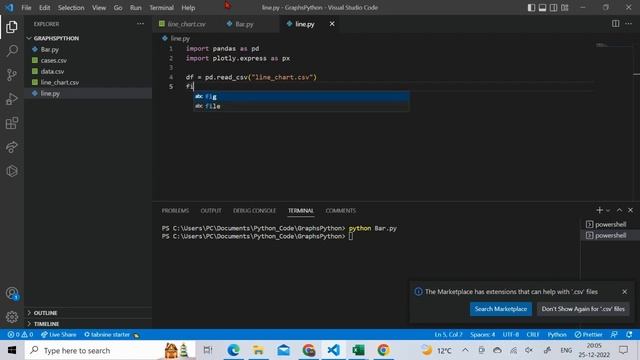Switch to the OUTPUT panel tab
The image size is (640, 360).
point(211,211)
